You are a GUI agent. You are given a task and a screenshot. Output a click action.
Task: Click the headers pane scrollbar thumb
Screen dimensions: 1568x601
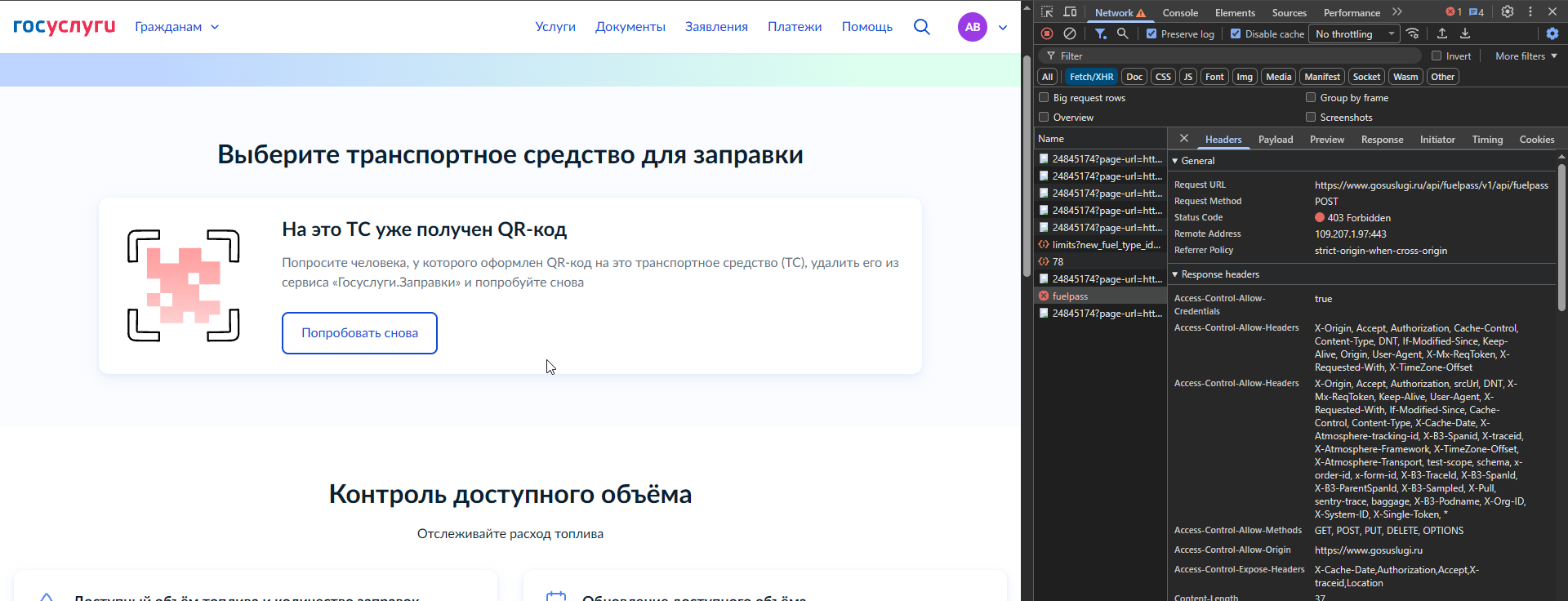1561,238
